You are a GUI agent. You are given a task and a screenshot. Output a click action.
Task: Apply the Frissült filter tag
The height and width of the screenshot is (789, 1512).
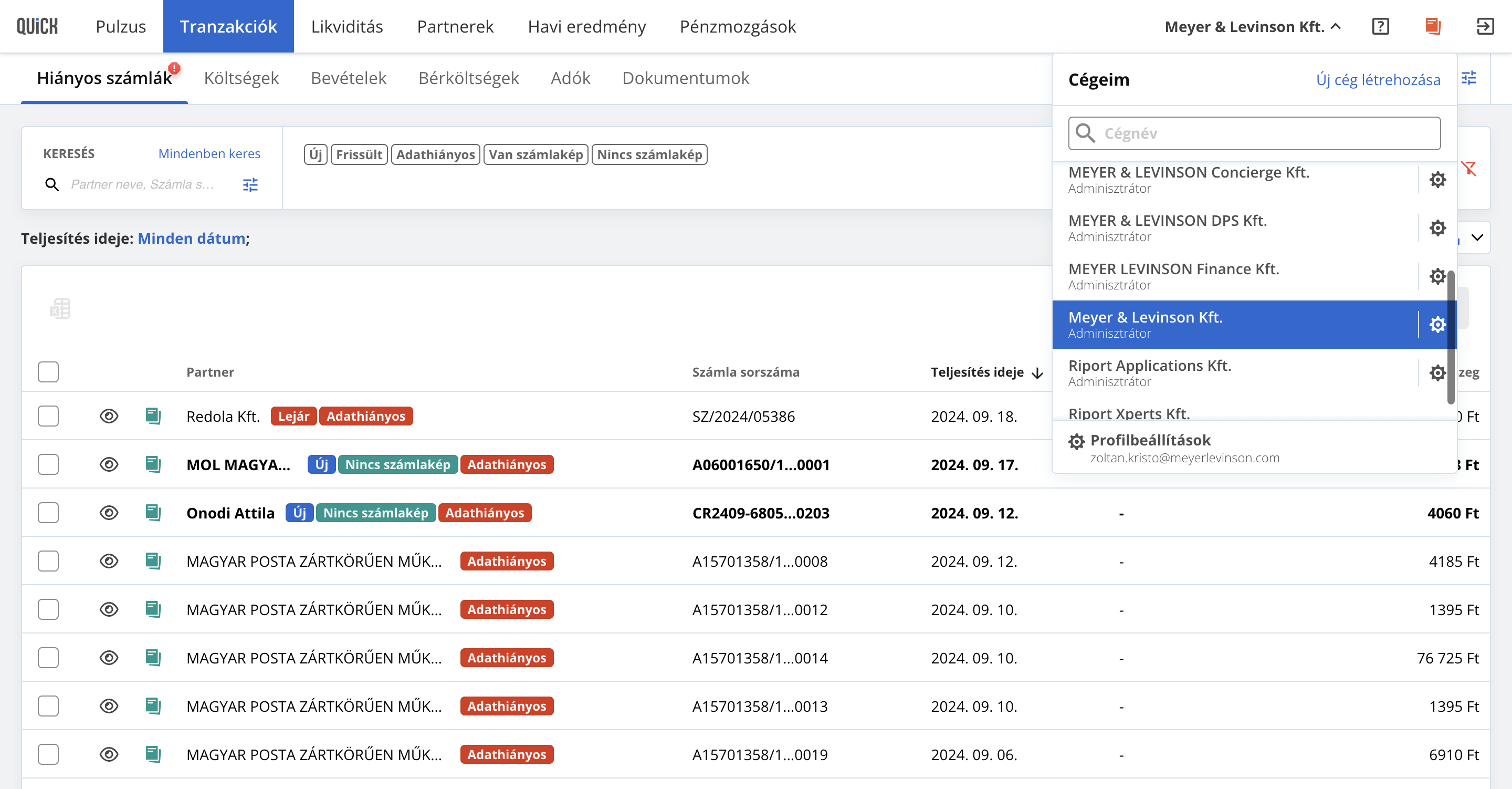pyautogui.click(x=359, y=154)
